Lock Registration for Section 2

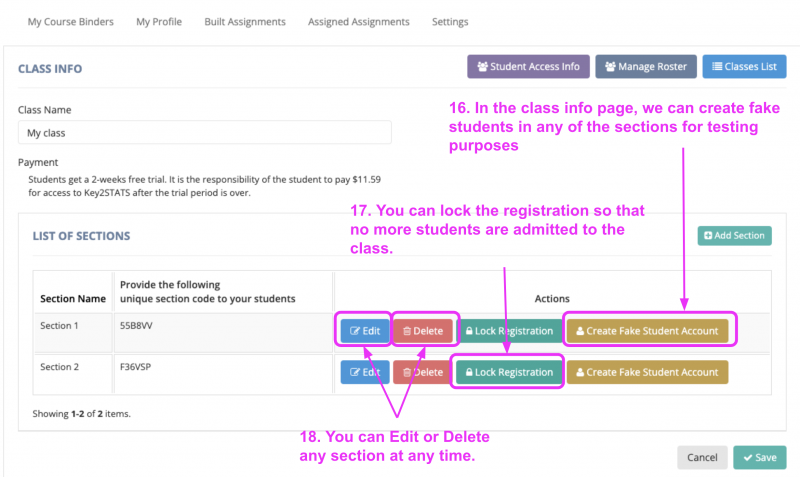[x=509, y=372]
